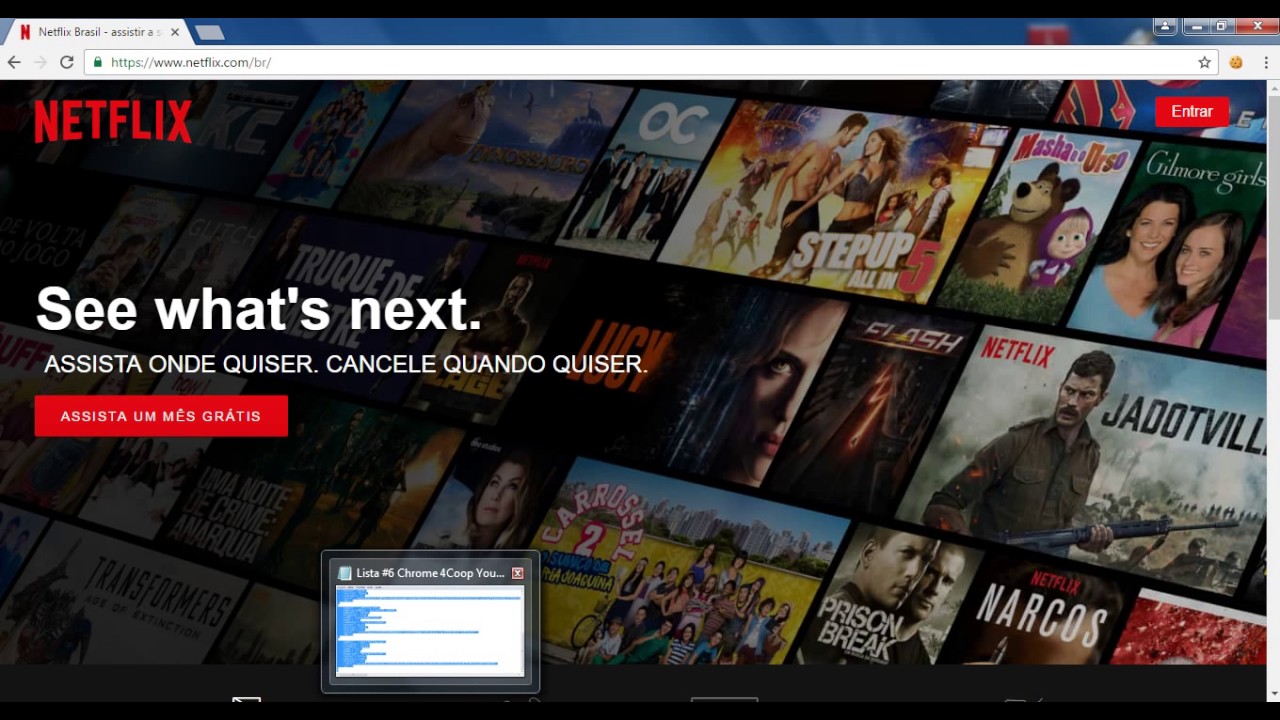The width and height of the screenshot is (1280, 720).
Task: Click the page vertical scrollbar thumb
Action: [x=1273, y=208]
